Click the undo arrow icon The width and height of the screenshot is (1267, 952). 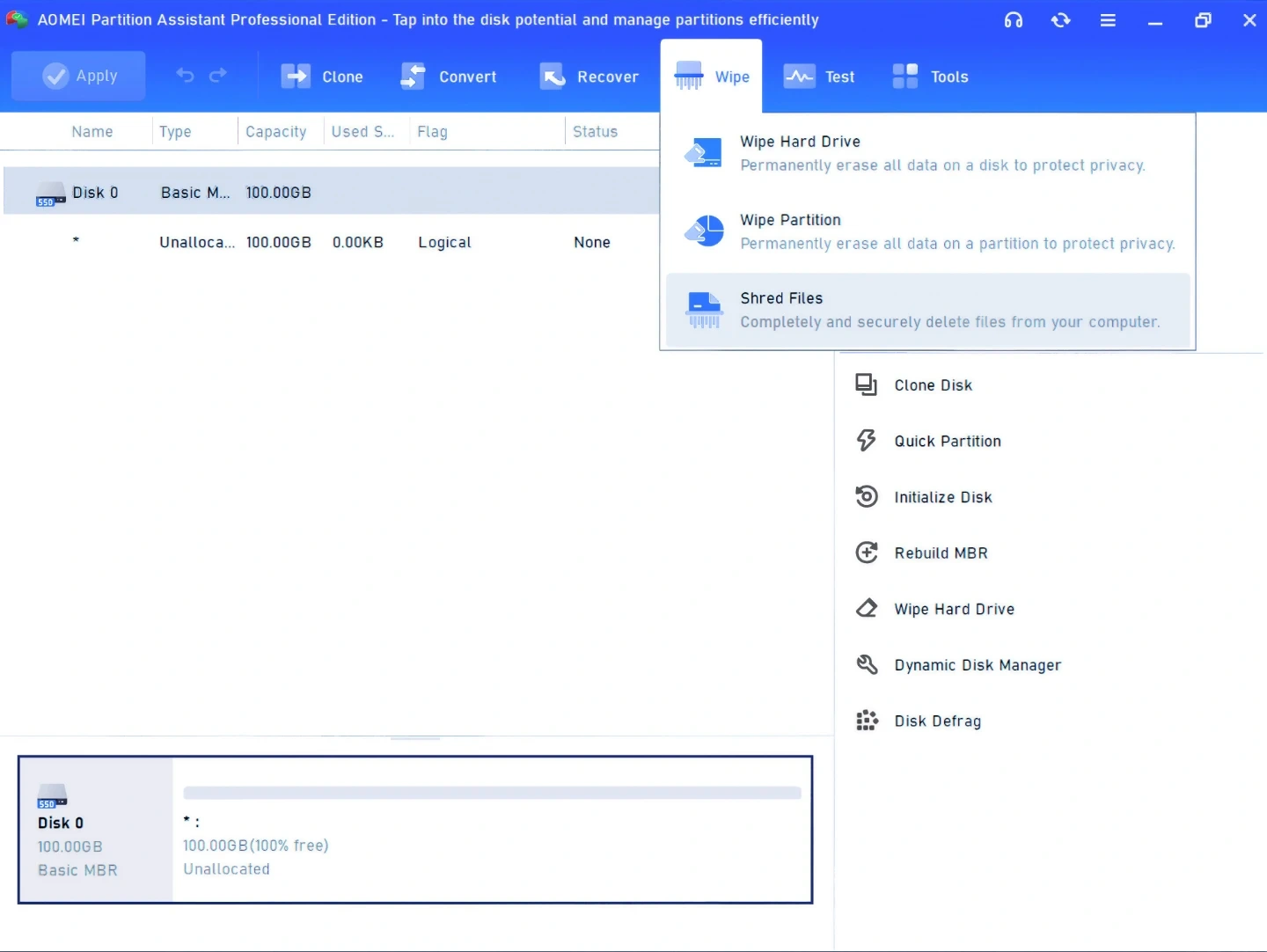tap(185, 76)
